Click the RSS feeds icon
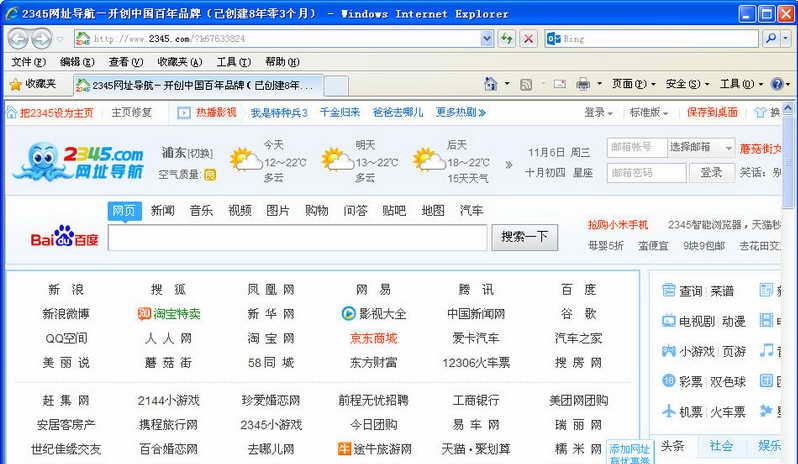798x464 pixels. coord(526,84)
